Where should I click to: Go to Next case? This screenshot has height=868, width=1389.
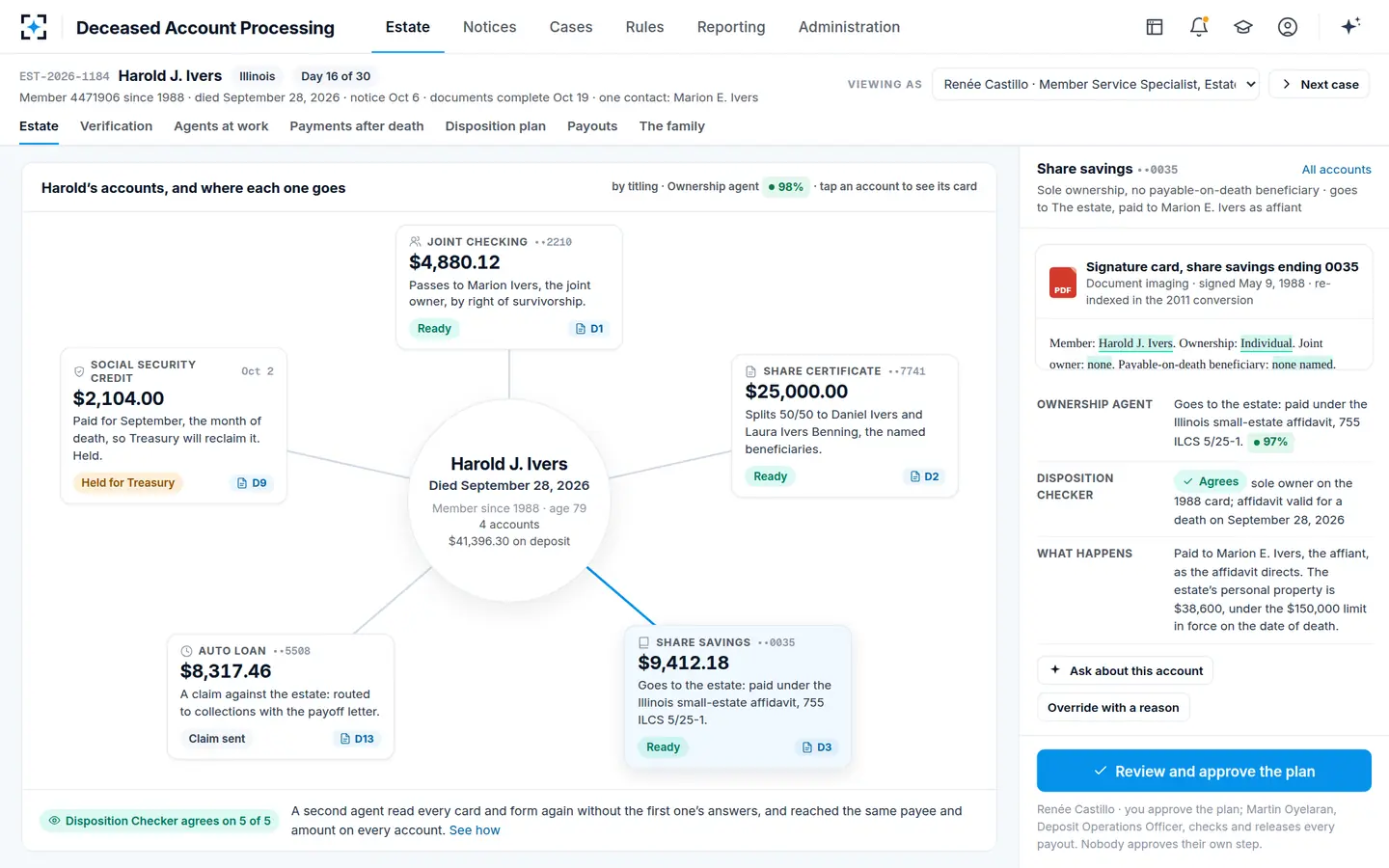click(1320, 84)
